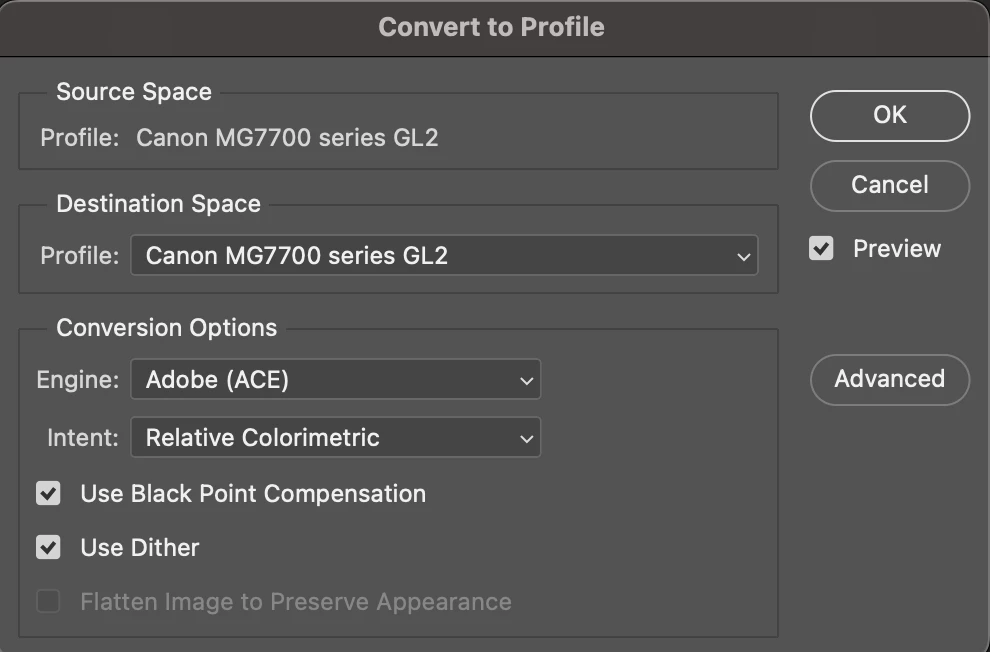Image resolution: width=990 pixels, height=652 pixels.
Task: Click the Use Black Point Compensation label text
Action: point(253,493)
